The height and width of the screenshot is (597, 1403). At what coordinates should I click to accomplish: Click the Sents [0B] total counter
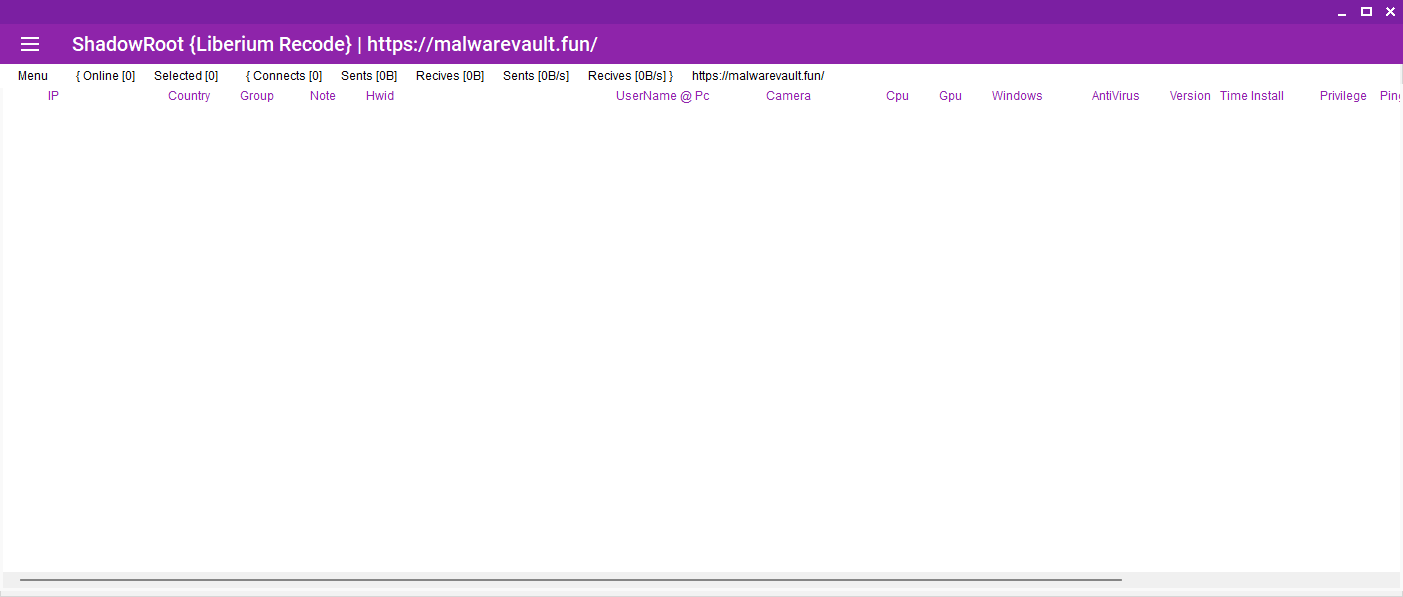pos(369,76)
